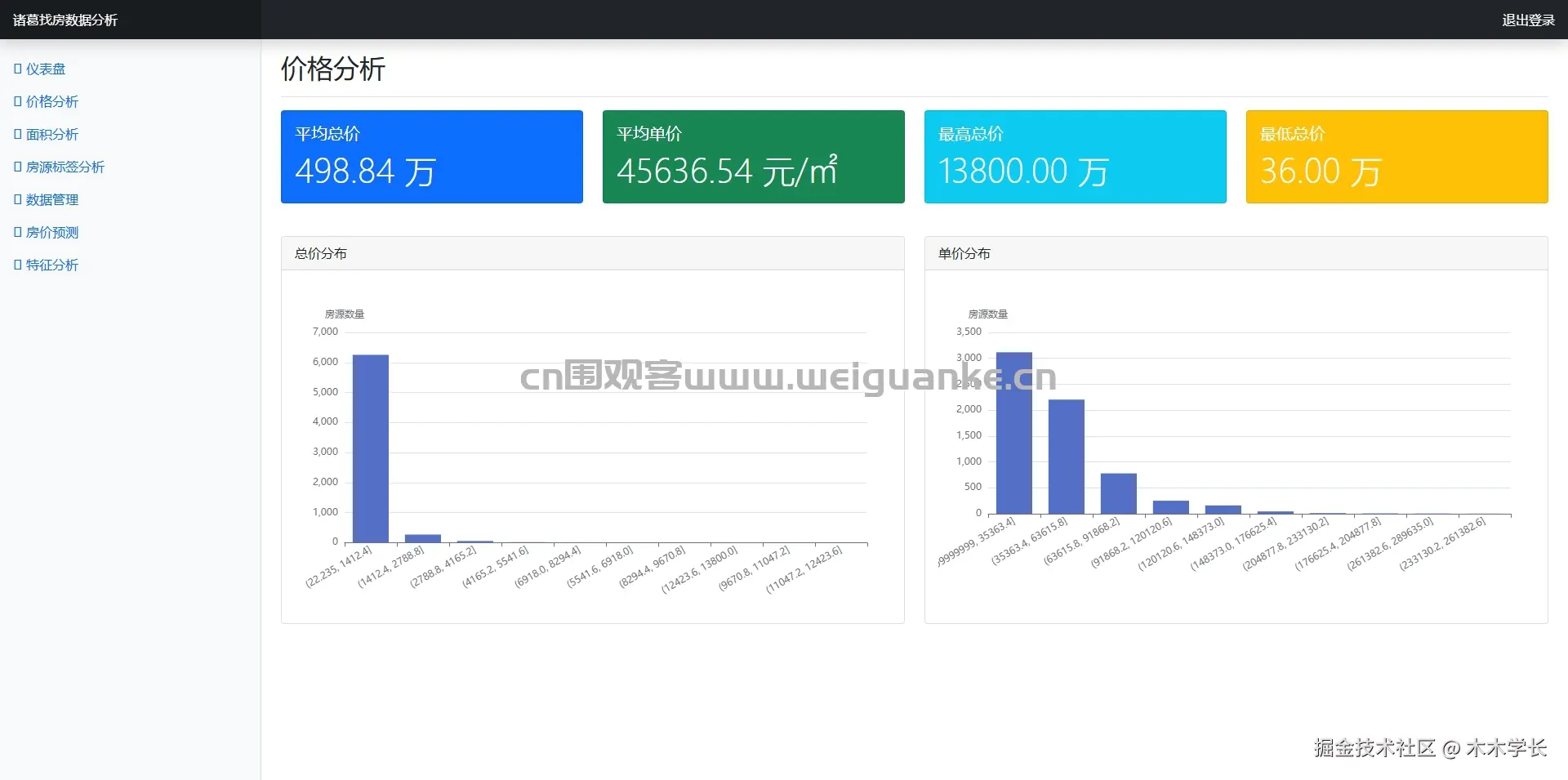Click the 4,000 y-axis tick label
Screen dimensions: 1568x780
pyautogui.click(x=325, y=421)
